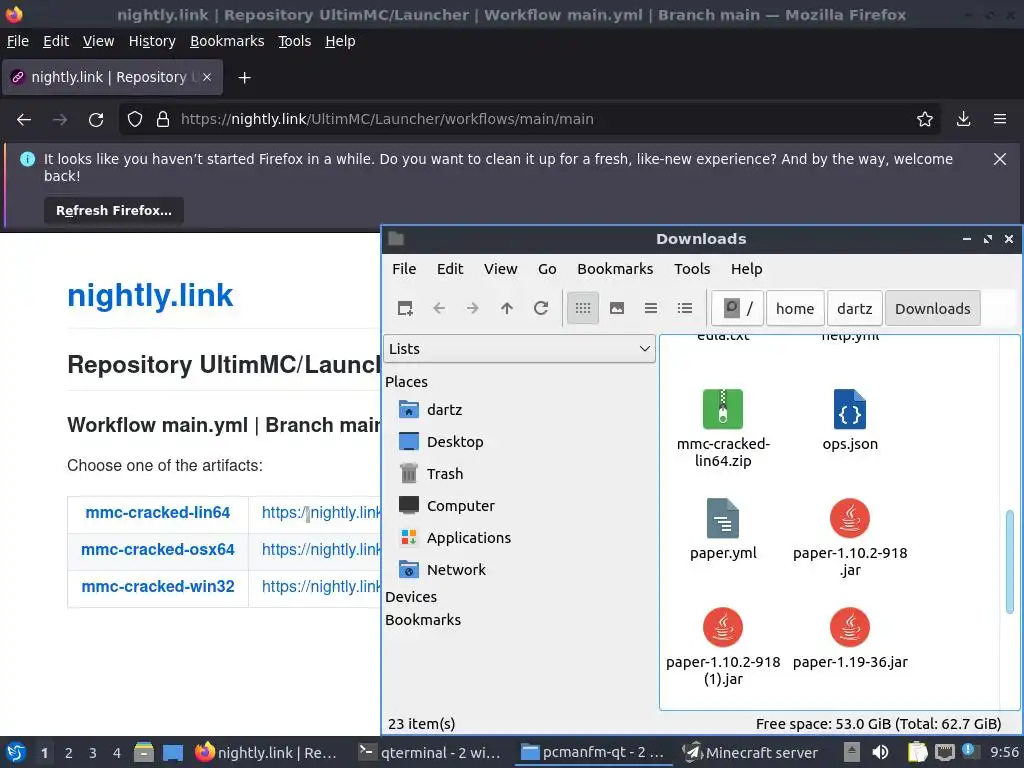Show site security lock info
The width and height of the screenshot is (1024, 768).
(163, 120)
